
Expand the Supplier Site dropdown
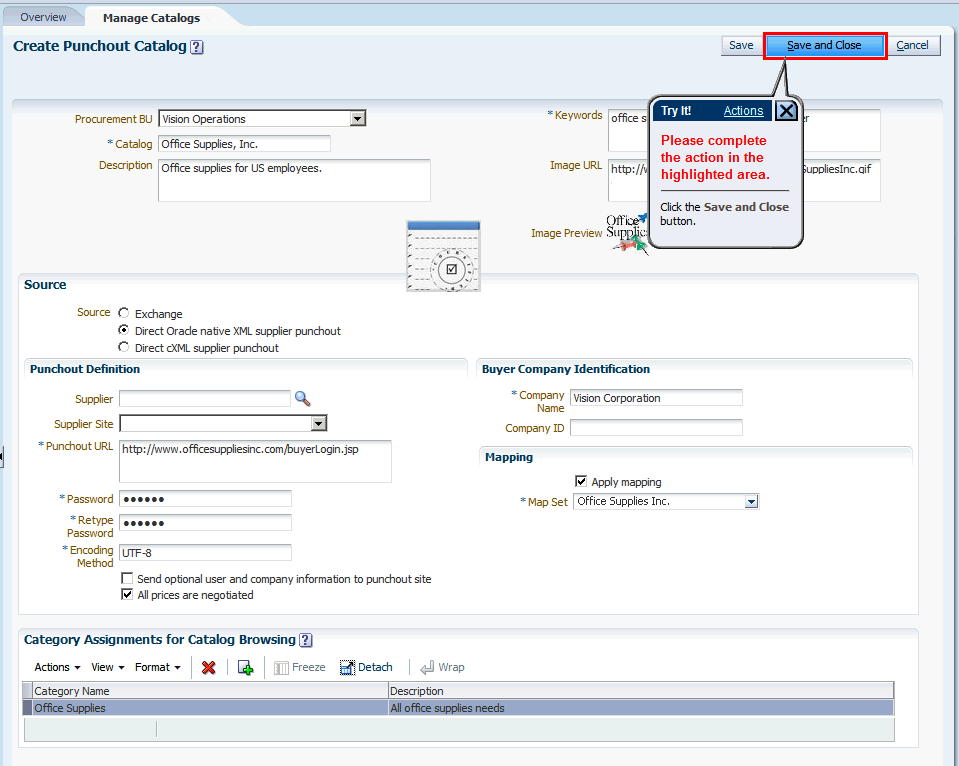pyautogui.click(x=319, y=423)
